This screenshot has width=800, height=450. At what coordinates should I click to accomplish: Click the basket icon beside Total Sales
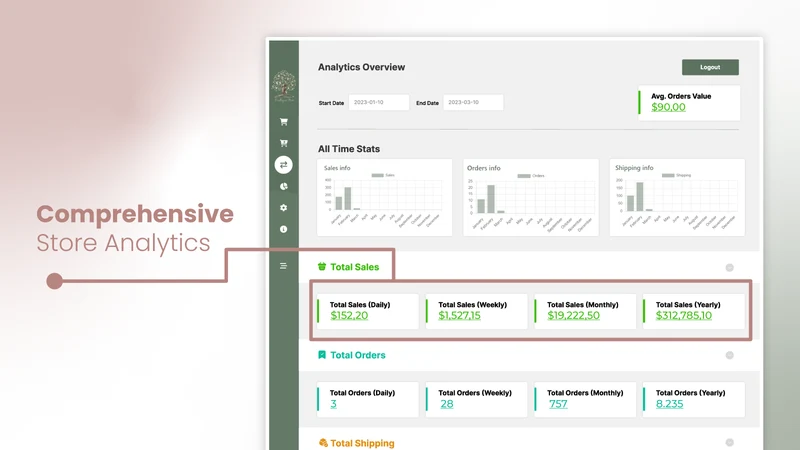click(322, 266)
